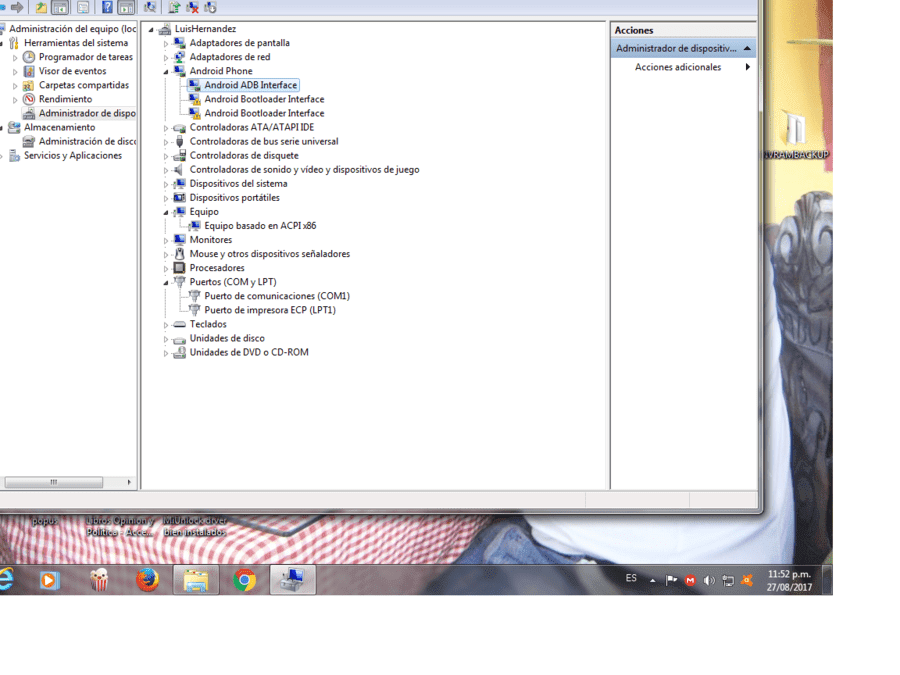Collapse the LuisHernandez root node
Image resolution: width=900 pixels, height=675 pixels.
[151, 29]
